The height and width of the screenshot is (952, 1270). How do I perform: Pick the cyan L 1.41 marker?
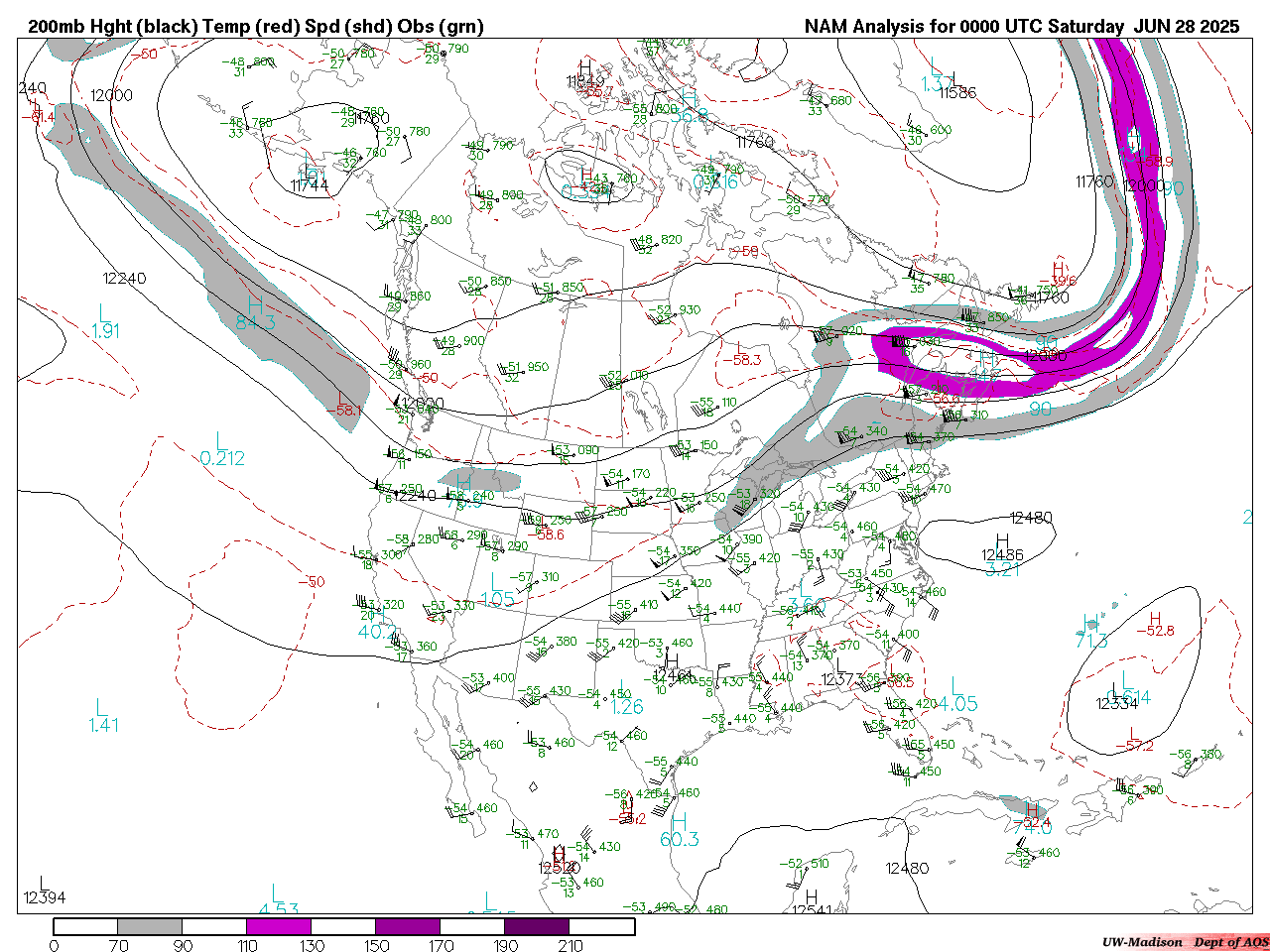pyautogui.click(x=102, y=716)
